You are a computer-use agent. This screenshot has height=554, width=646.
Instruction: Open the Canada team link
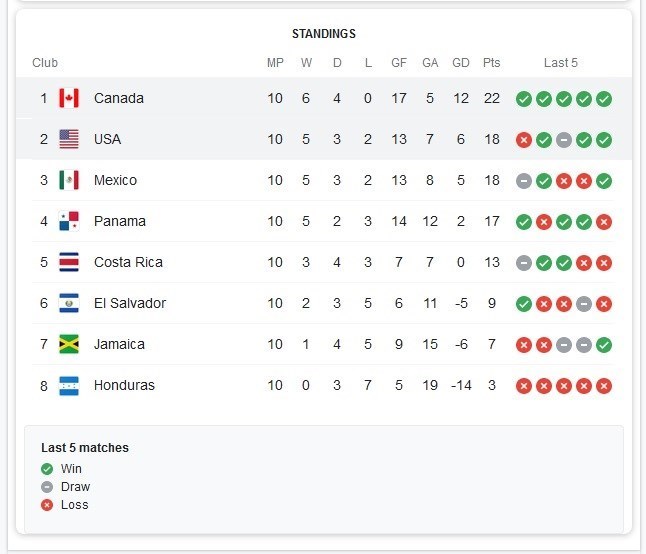(x=119, y=98)
